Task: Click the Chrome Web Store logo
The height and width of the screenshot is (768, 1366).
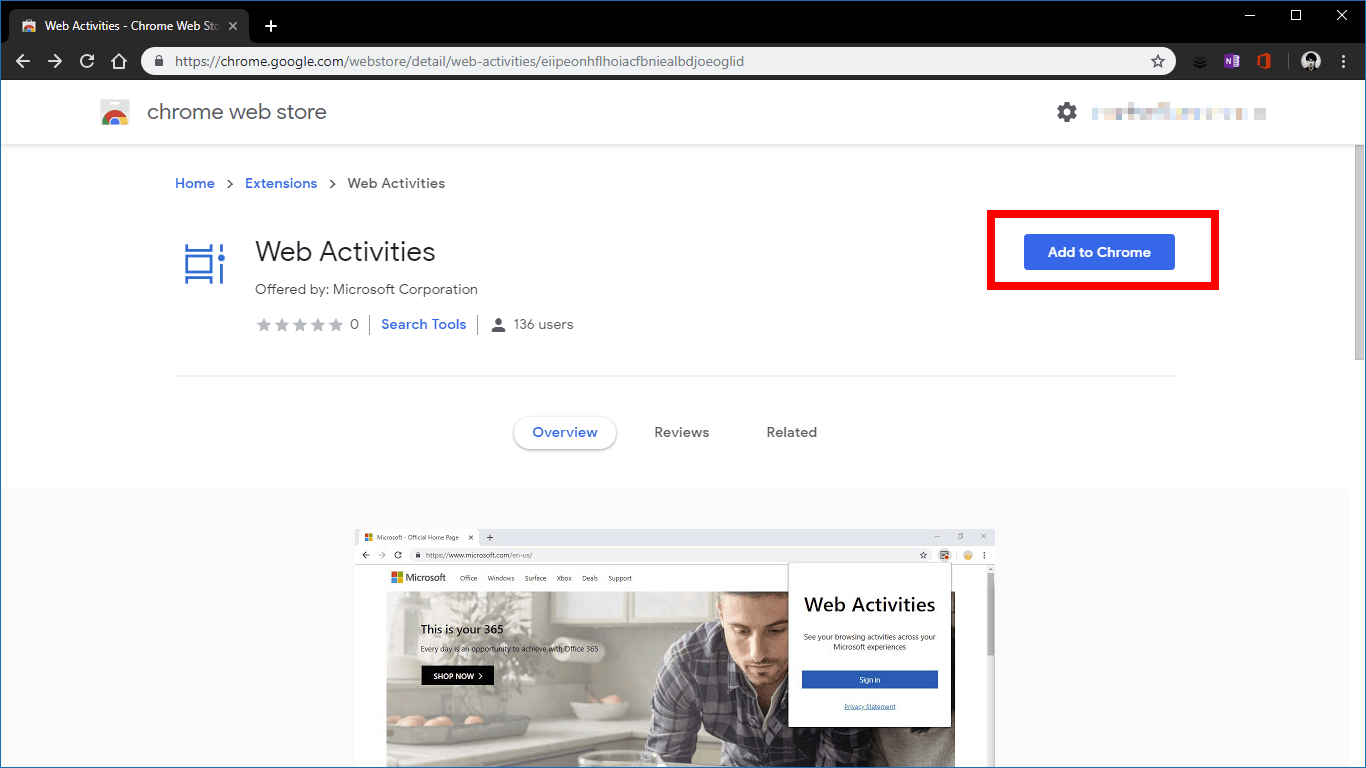Action: point(115,113)
